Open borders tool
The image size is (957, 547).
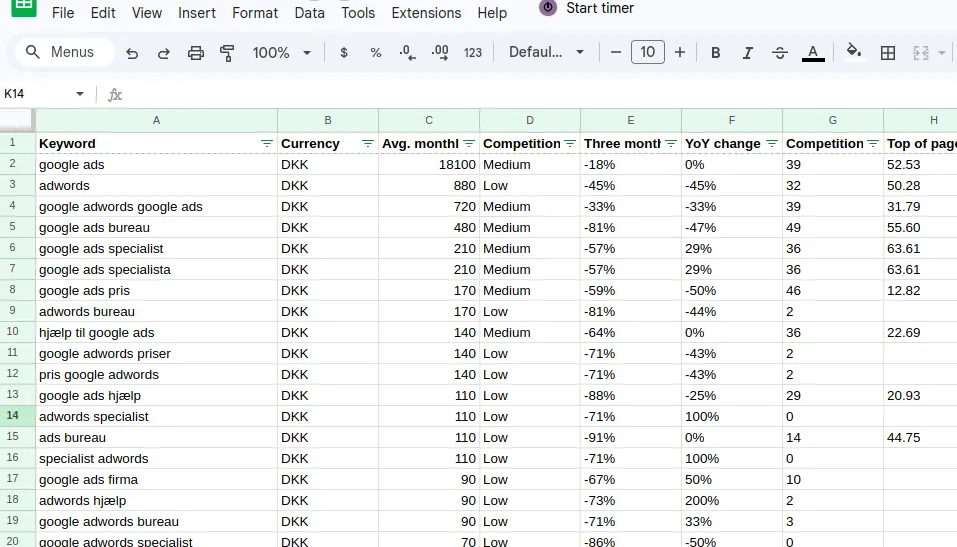pyautogui.click(x=888, y=53)
